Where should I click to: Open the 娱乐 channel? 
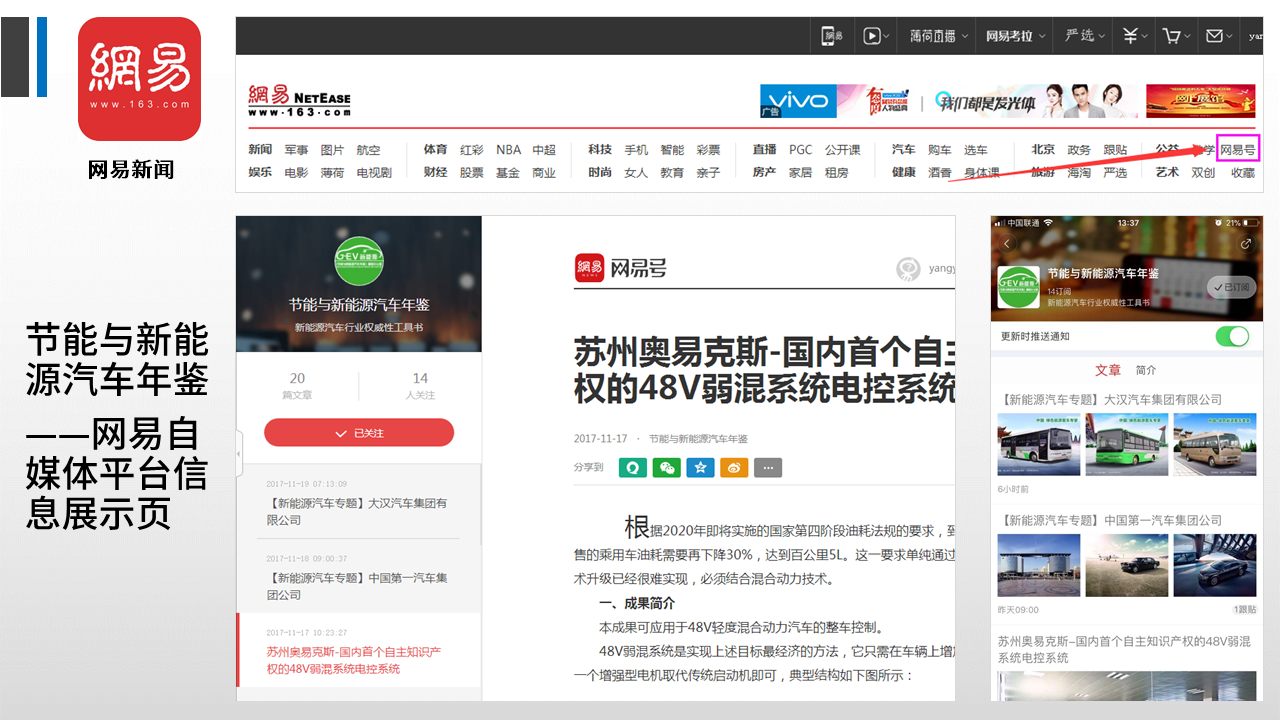click(x=260, y=172)
